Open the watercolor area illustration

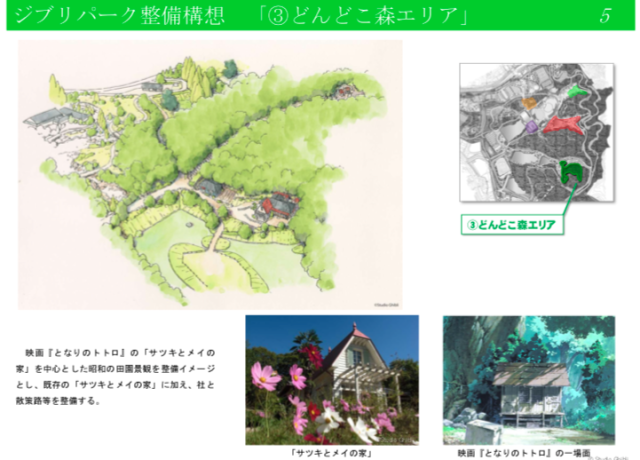pyautogui.click(x=210, y=175)
